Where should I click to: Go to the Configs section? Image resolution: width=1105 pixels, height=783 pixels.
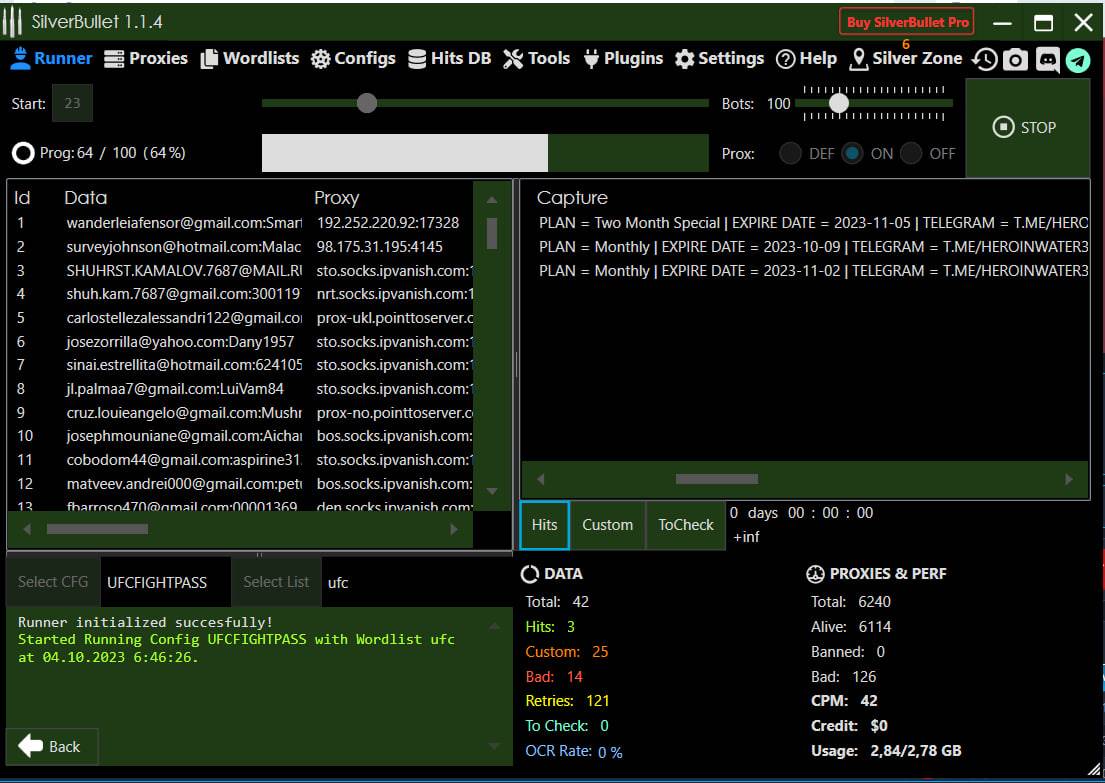(353, 58)
